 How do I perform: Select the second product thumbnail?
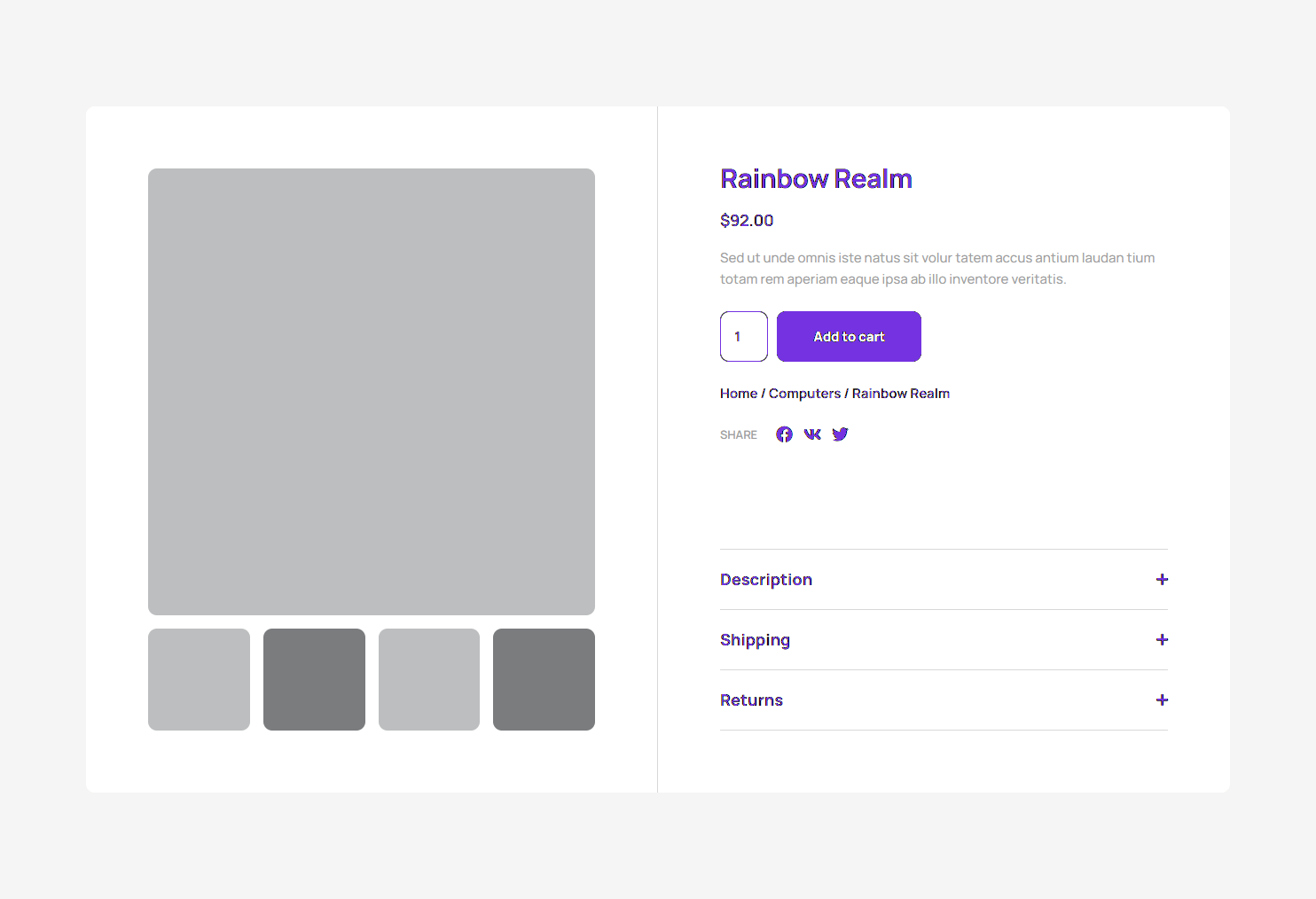pyautogui.click(x=314, y=680)
